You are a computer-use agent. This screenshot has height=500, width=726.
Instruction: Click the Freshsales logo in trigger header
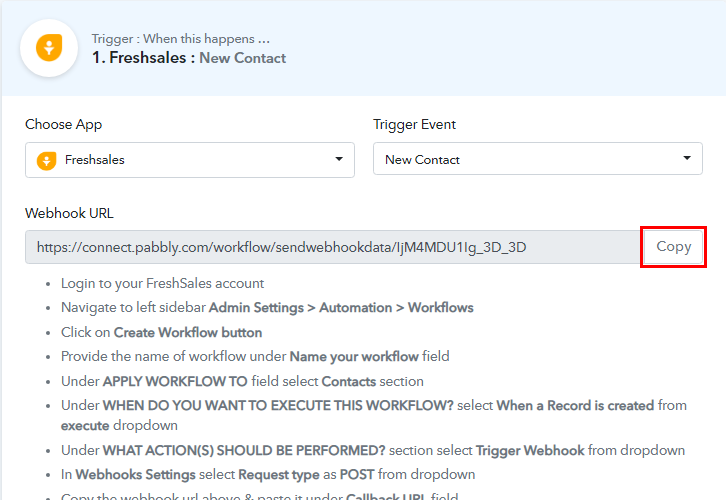[x=49, y=48]
